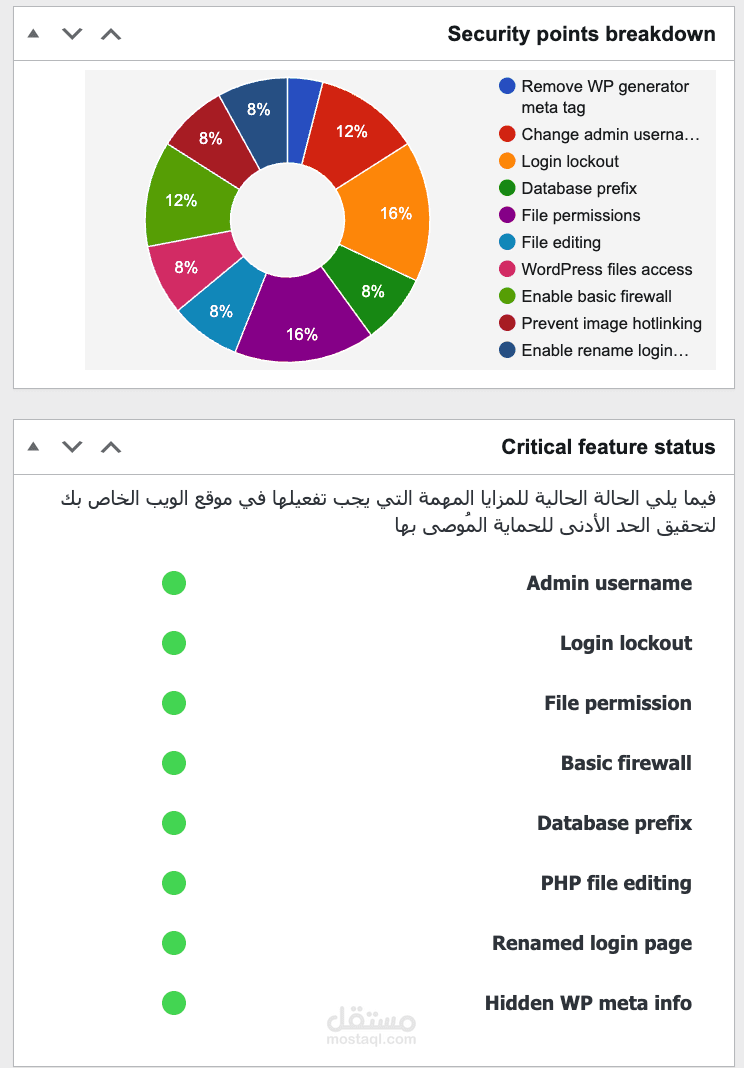744x1068 pixels.
Task: Click the Enable basic firewall legend entry
Action: (x=596, y=296)
